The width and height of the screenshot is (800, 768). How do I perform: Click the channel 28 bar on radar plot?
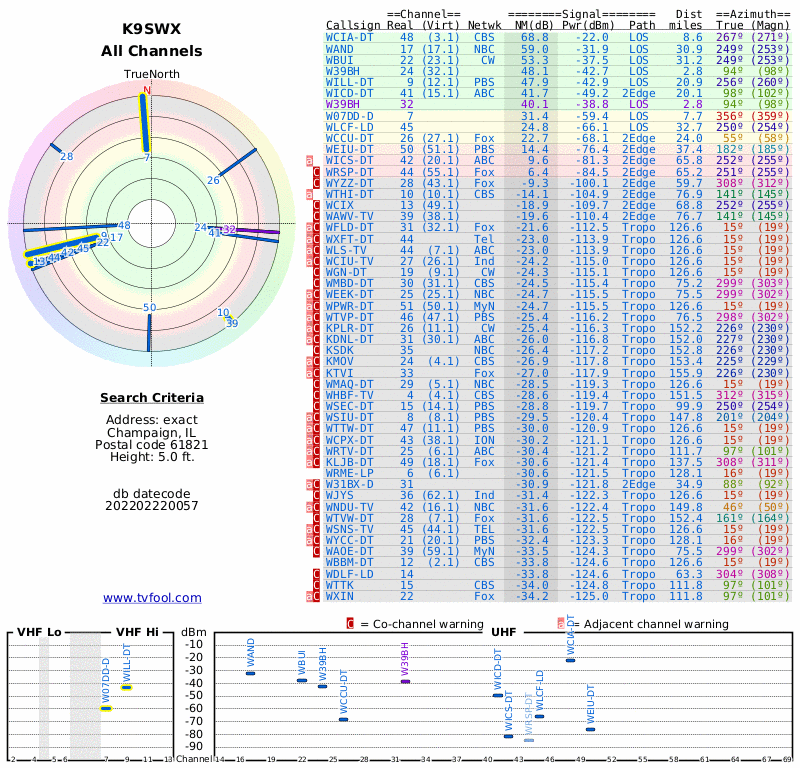pos(55,149)
